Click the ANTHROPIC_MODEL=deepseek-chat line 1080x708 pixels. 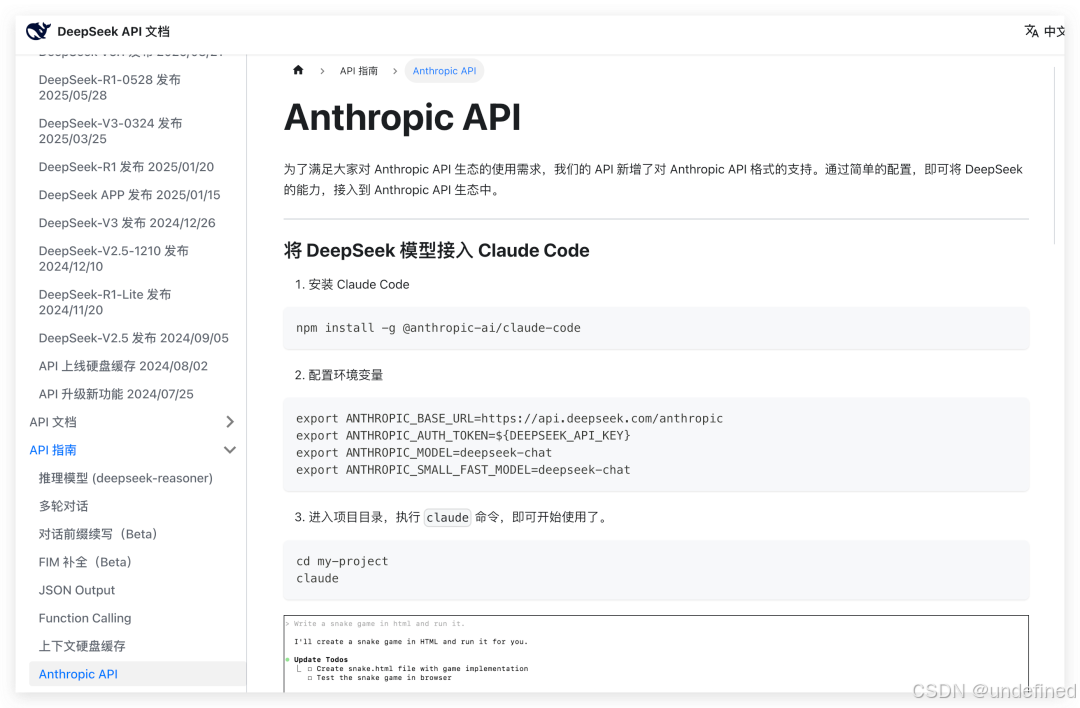[424, 452]
